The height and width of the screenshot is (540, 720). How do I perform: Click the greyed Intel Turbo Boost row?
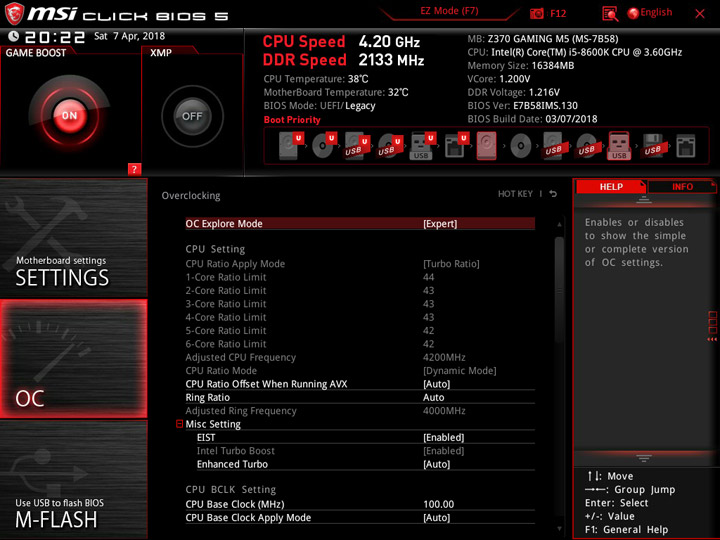366,450
